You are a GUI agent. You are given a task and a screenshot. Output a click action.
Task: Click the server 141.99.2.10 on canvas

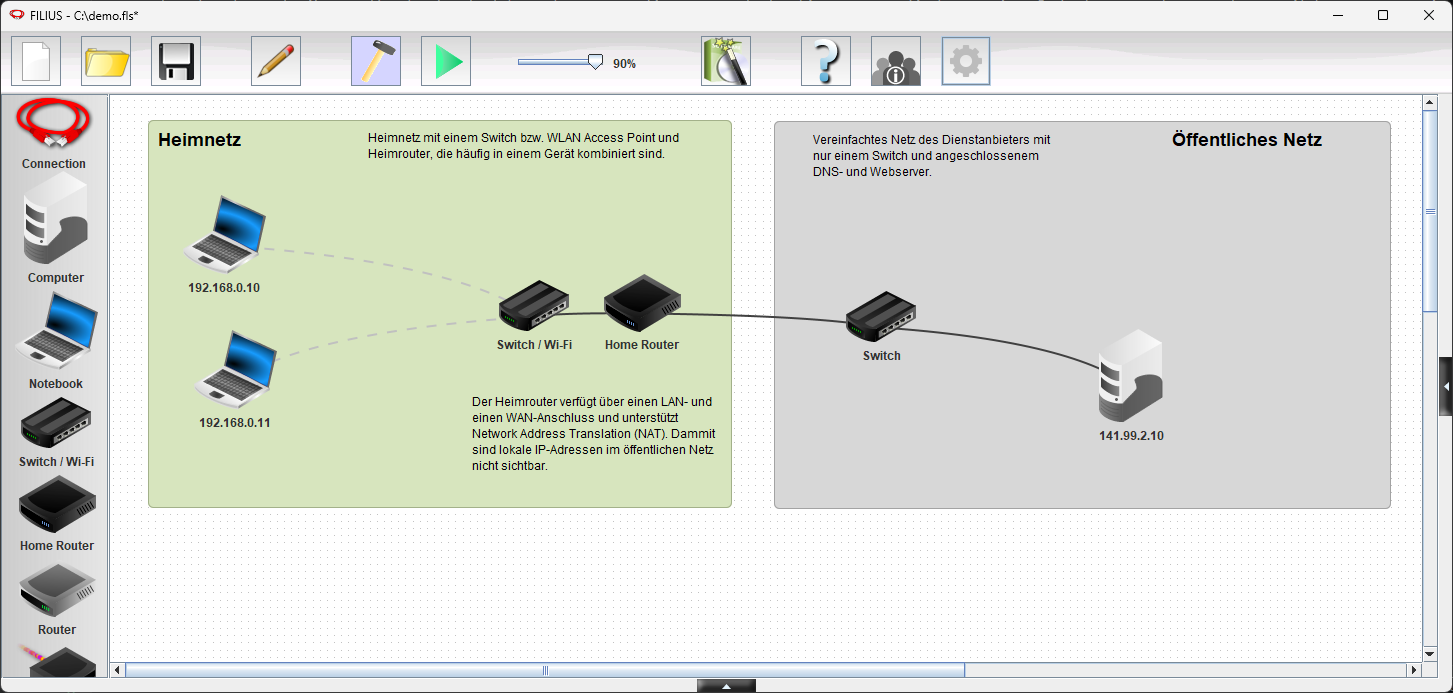tap(1130, 377)
